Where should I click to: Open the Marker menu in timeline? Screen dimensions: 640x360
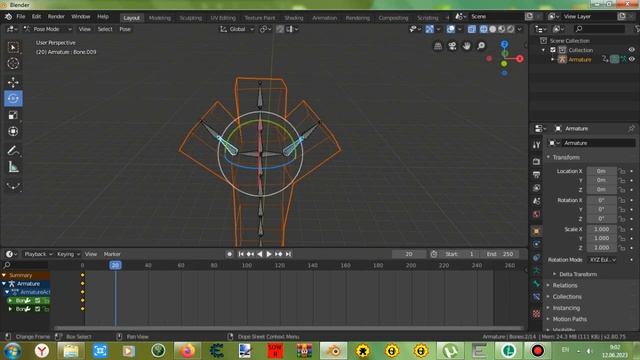tap(112, 254)
